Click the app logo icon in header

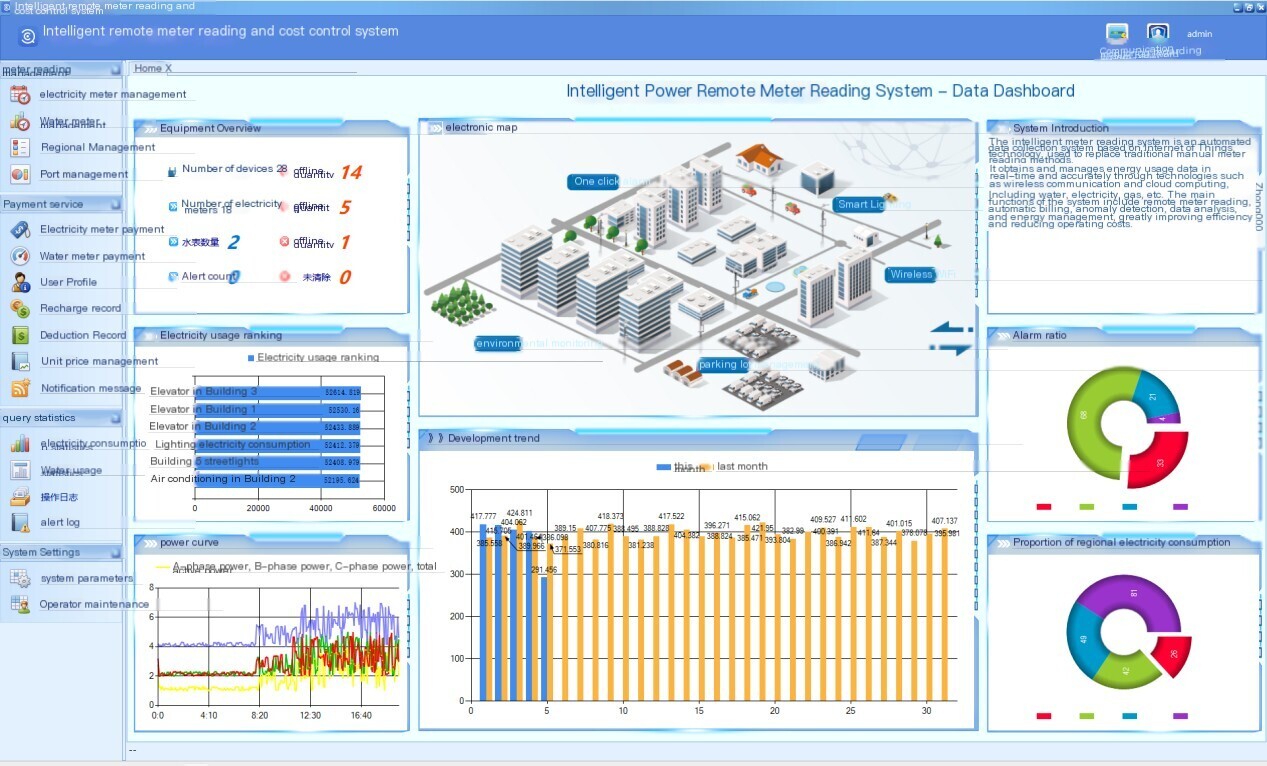pos(28,36)
